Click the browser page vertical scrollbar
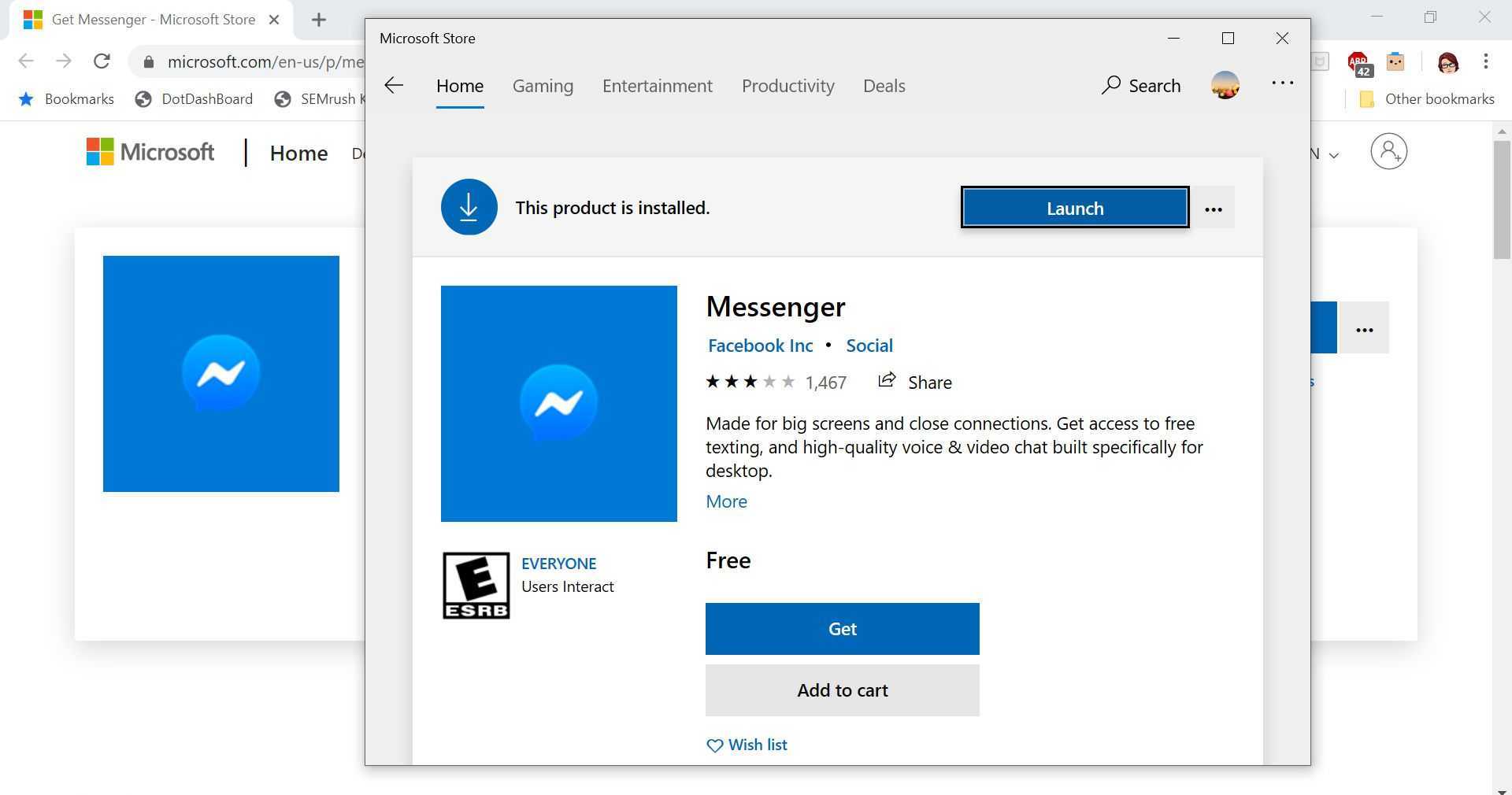 pyautogui.click(x=1502, y=199)
